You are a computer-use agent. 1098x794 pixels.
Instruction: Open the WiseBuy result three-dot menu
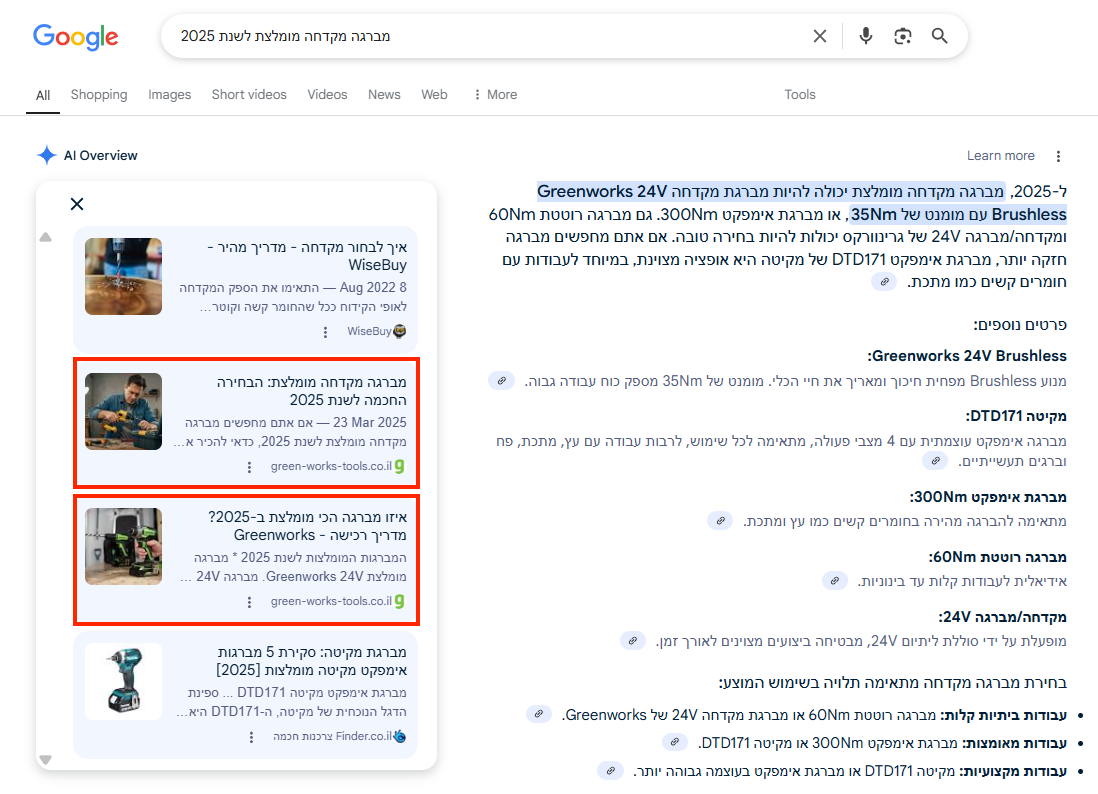point(325,332)
